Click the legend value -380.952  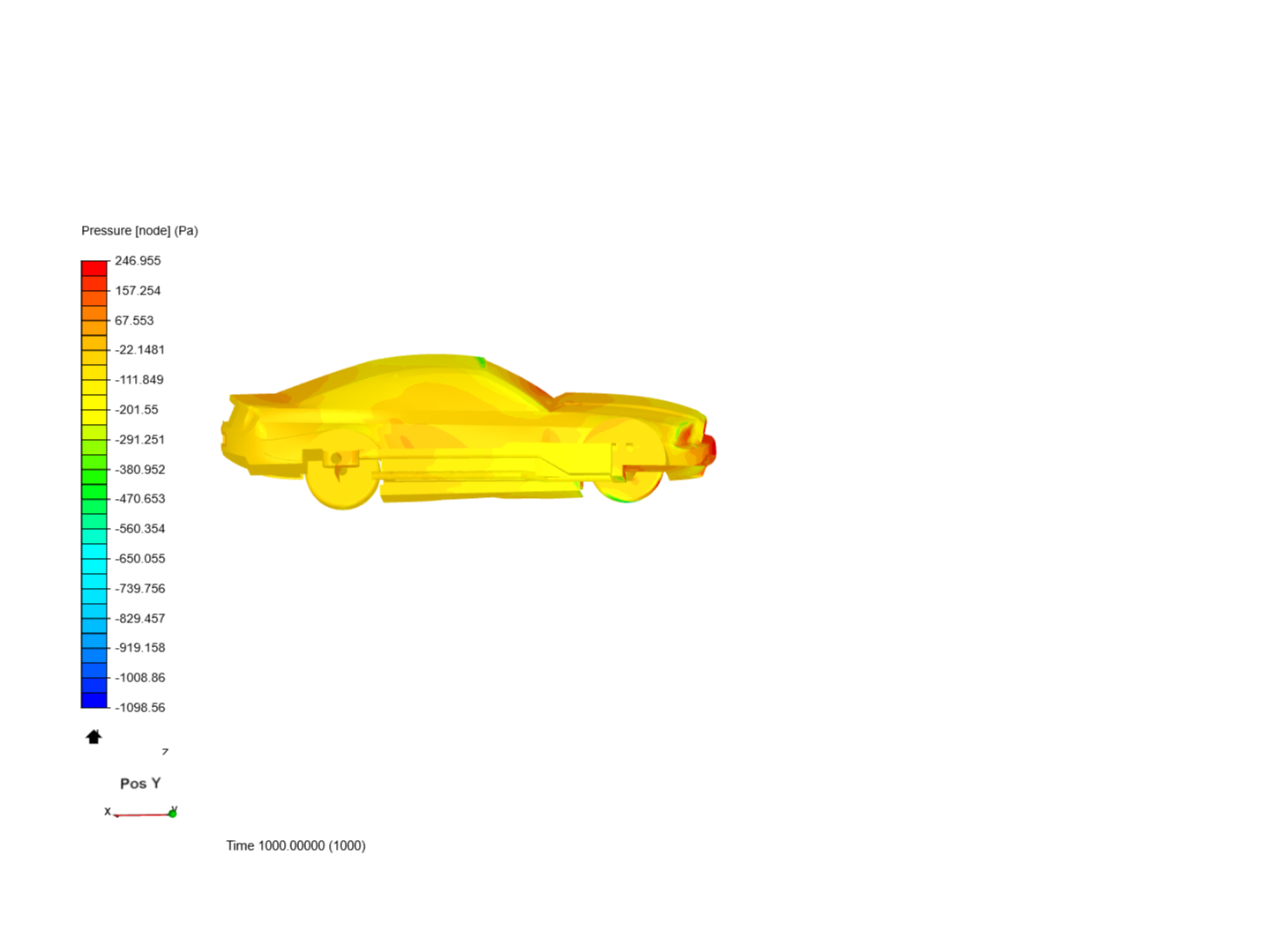coord(139,470)
